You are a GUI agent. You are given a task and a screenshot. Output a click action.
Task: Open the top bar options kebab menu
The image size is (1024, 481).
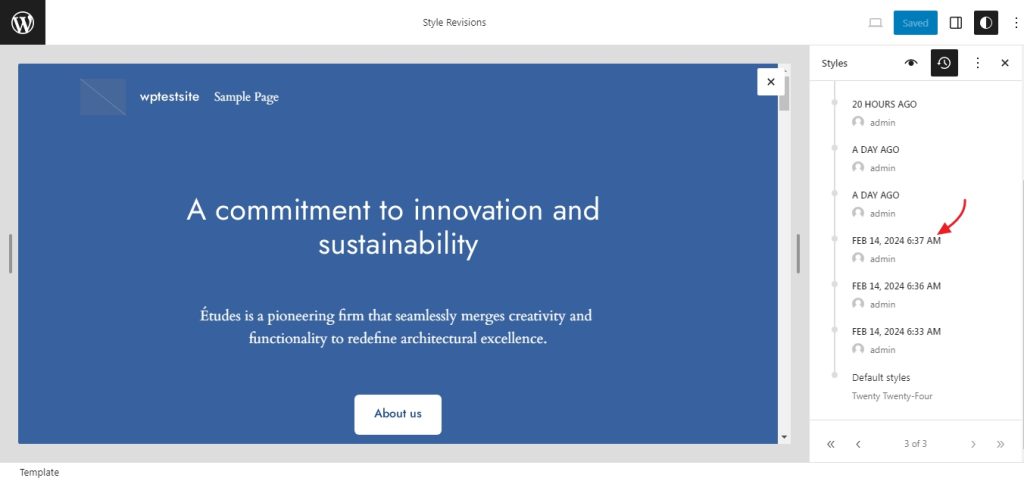[x=1016, y=23]
